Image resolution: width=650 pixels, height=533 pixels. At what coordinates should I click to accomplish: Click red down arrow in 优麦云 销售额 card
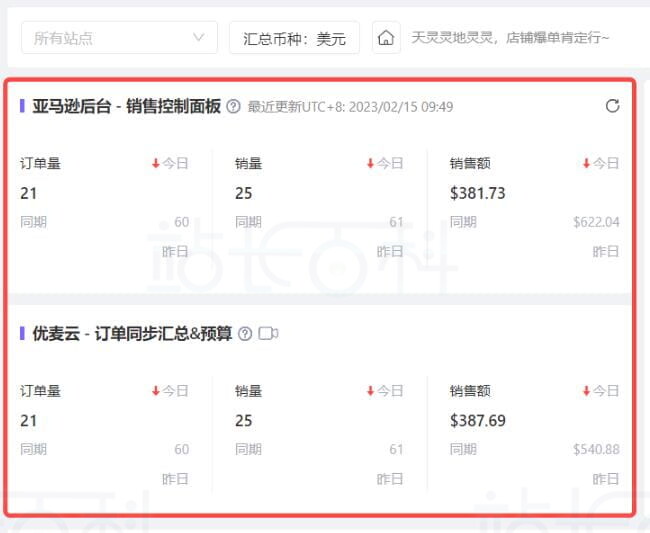pos(586,390)
